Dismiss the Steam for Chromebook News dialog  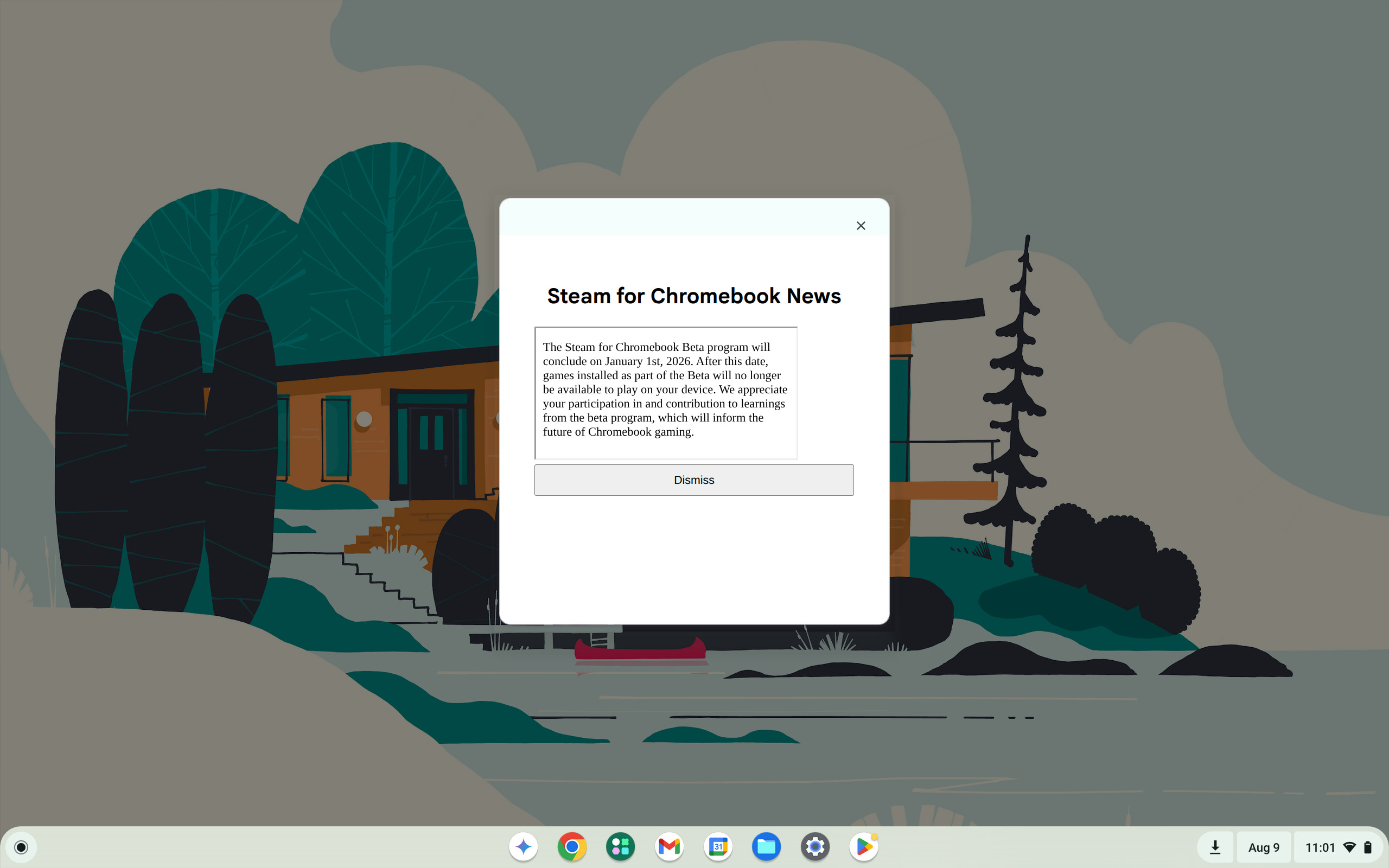pos(694,480)
